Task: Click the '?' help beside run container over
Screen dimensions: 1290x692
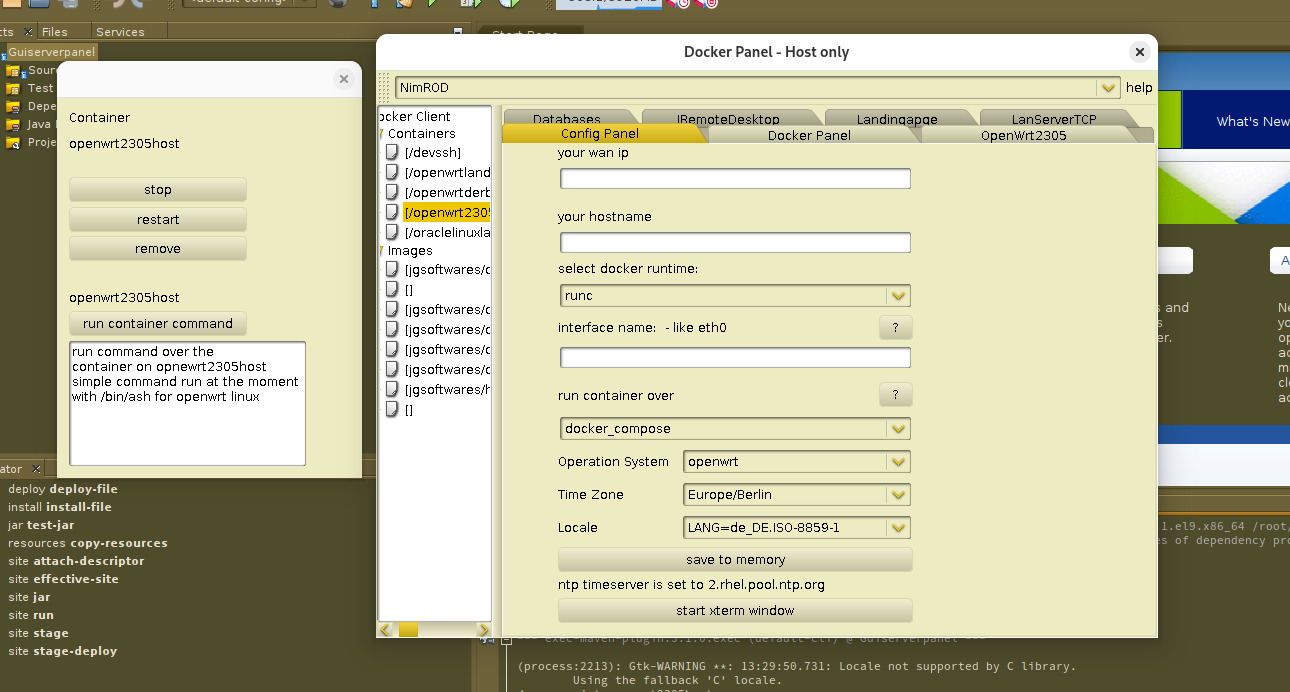Action: (x=895, y=395)
